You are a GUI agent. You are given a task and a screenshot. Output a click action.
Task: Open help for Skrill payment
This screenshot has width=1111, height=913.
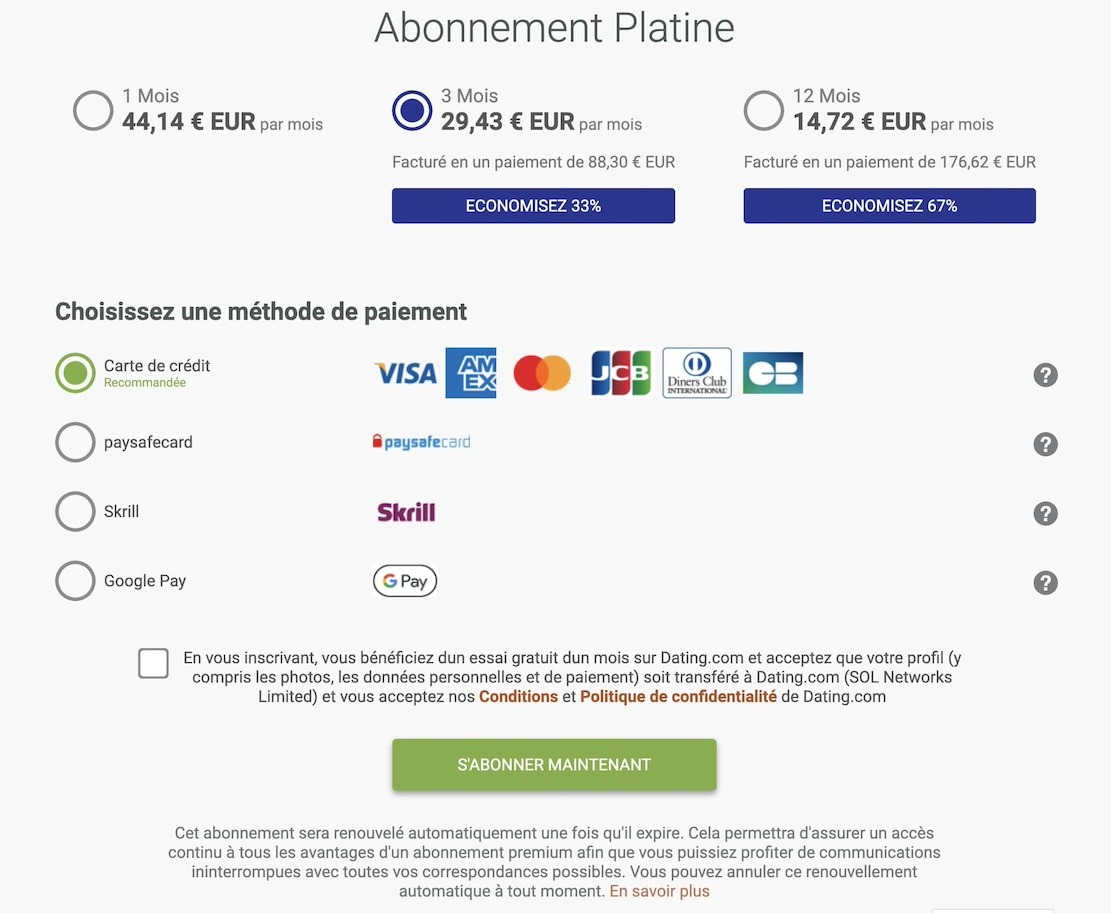[1046, 513]
